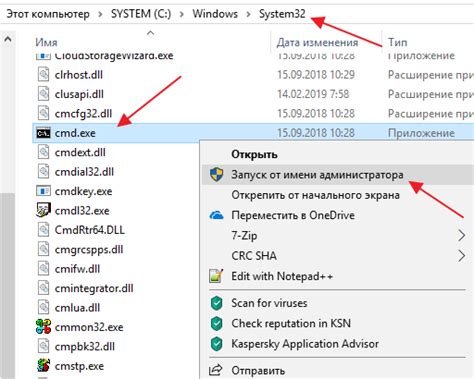Click the cmdkey.exe application icon
This screenshot has height=379, width=474.
43,191
